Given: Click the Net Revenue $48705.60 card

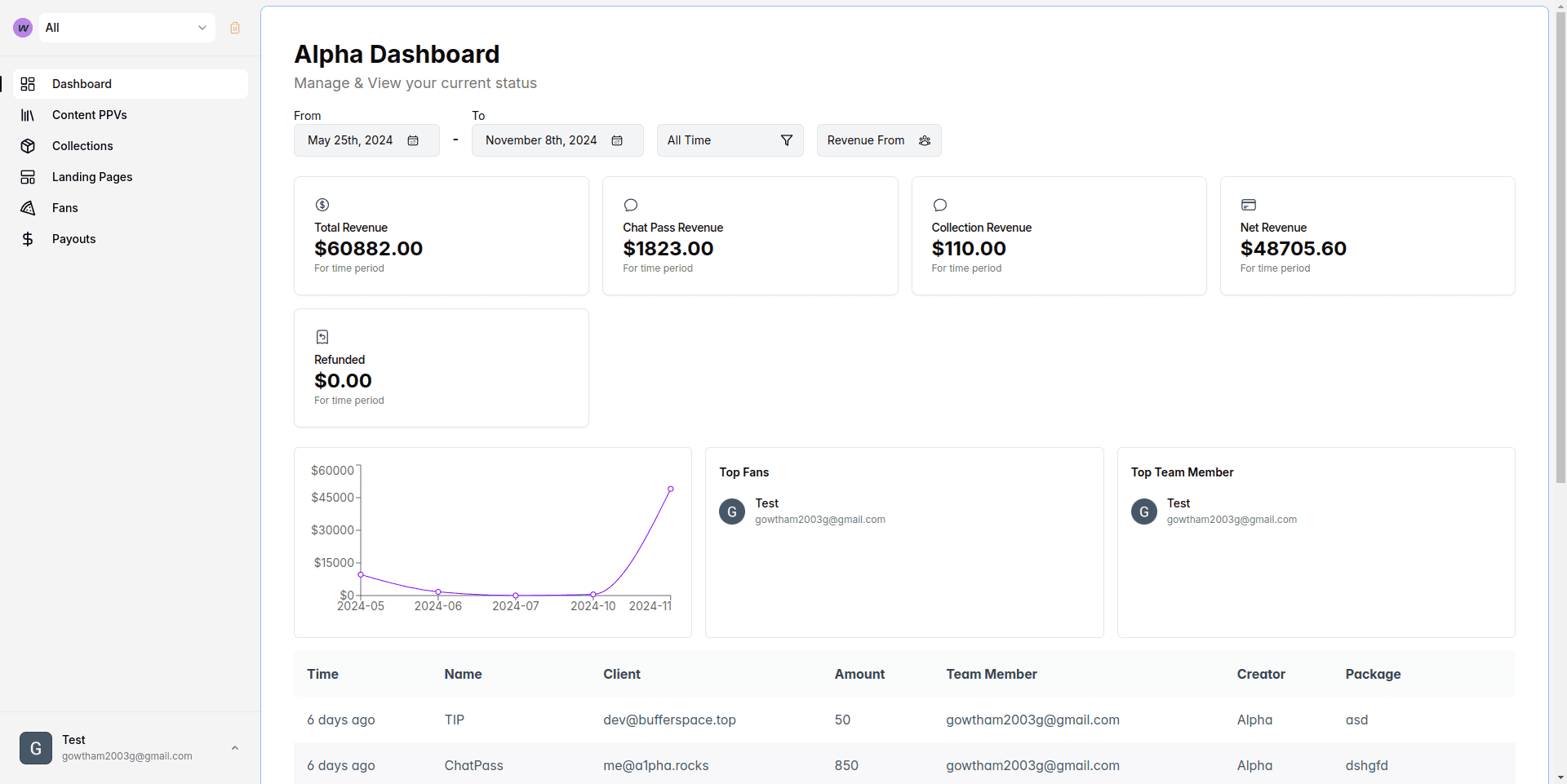Looking at the screenshot, I should pyautogui.click(x=1368, y=236).
